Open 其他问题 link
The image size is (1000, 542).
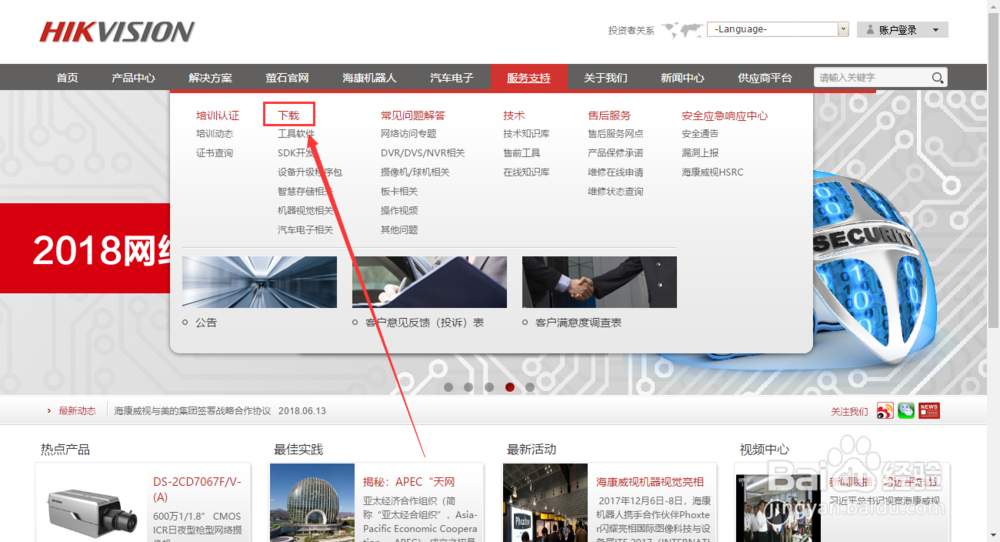[399, 230]
